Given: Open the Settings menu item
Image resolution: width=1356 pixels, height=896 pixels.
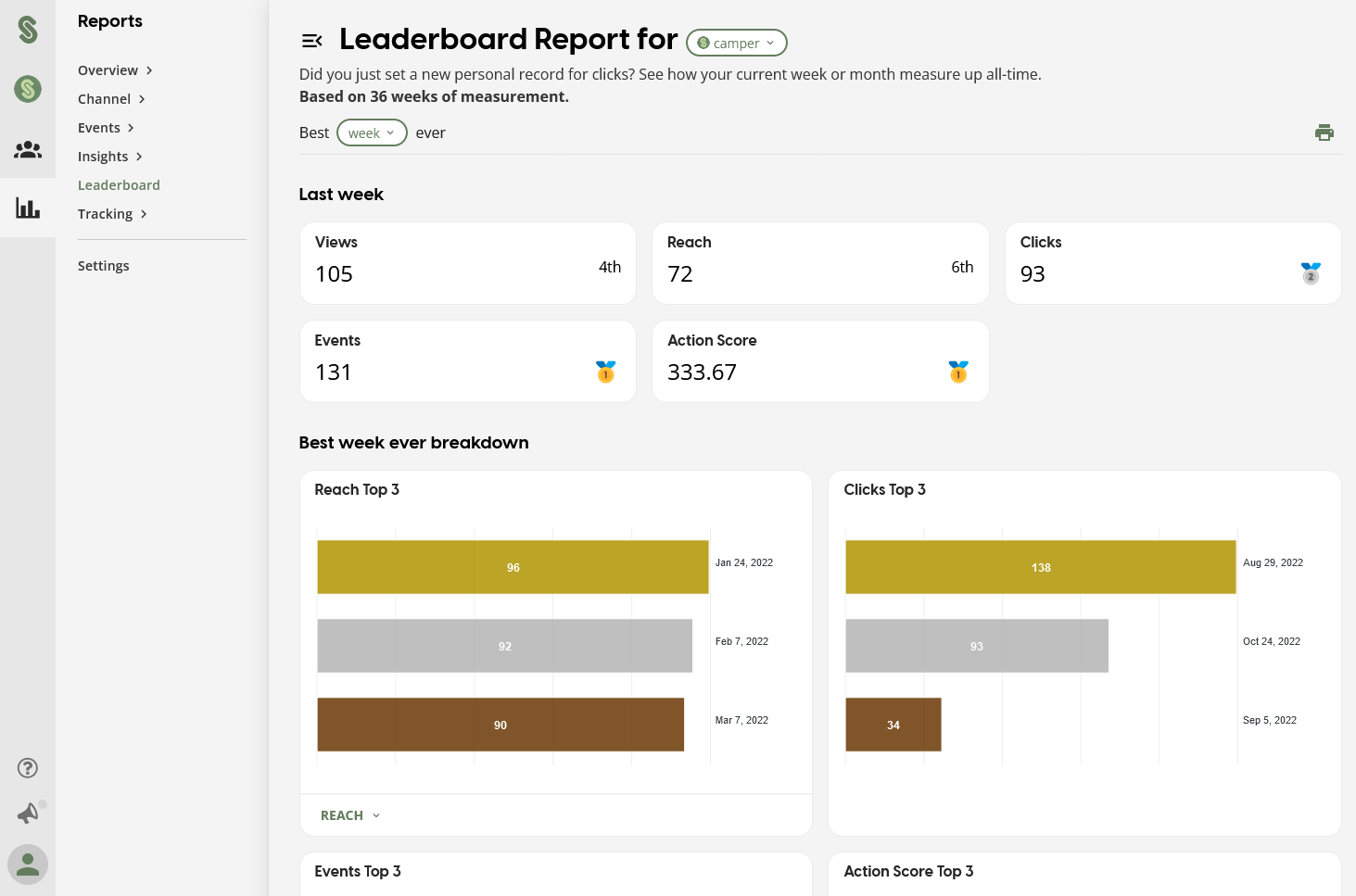Looking at the screenshot, I should coord(103,265).
